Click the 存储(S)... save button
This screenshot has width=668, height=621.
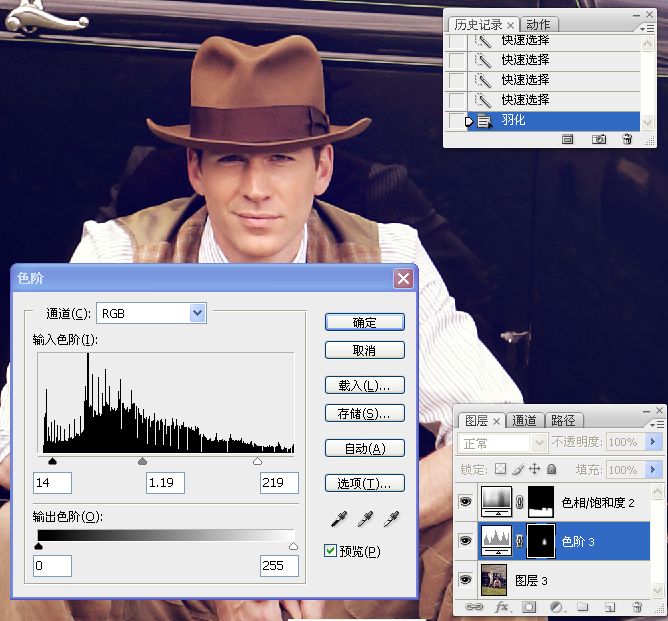point(365,413)
